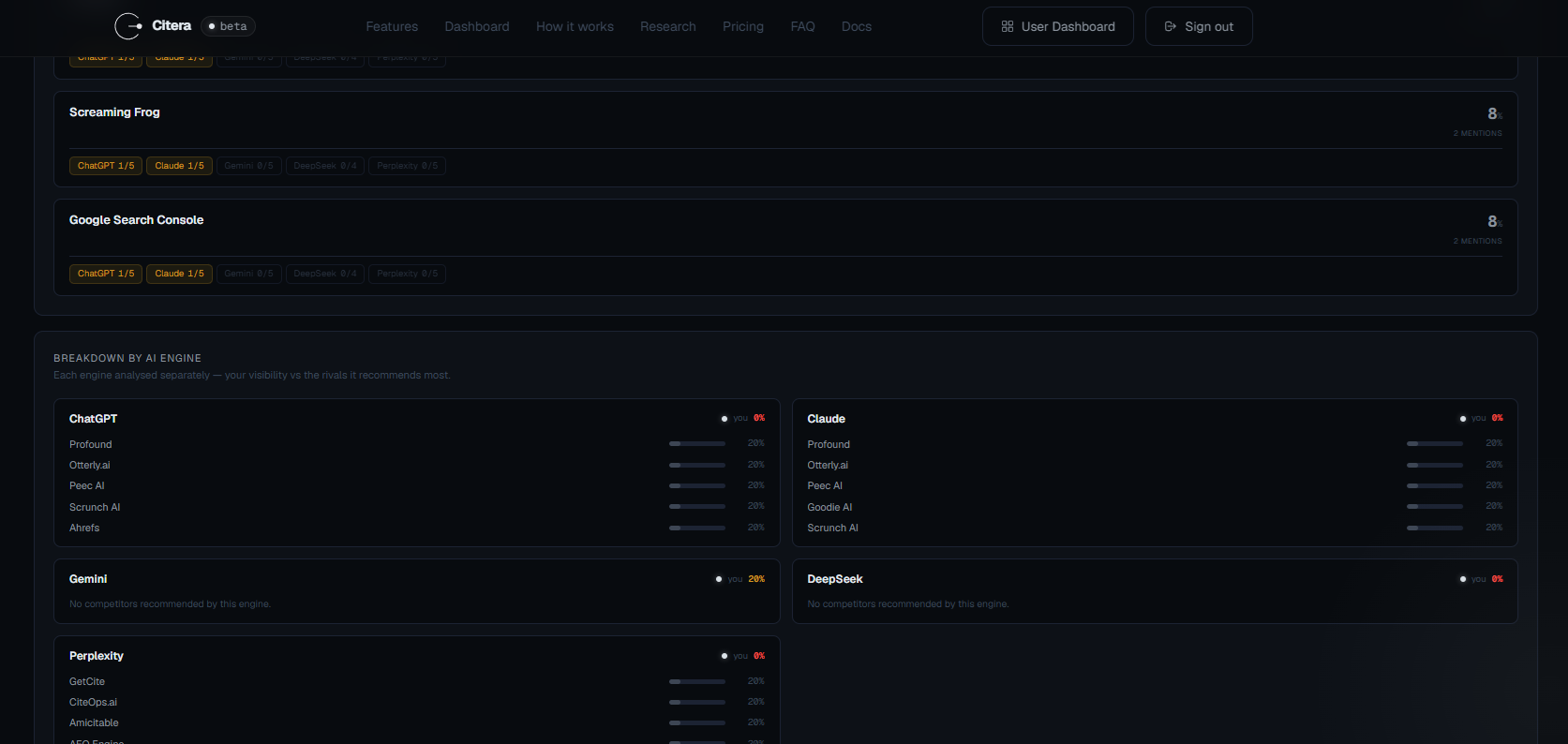Click the Ahrefs progress bar in ChatGPT card
Viewport: 1568px width, 744px height.
pyautogui.click(x=697, y=528)
